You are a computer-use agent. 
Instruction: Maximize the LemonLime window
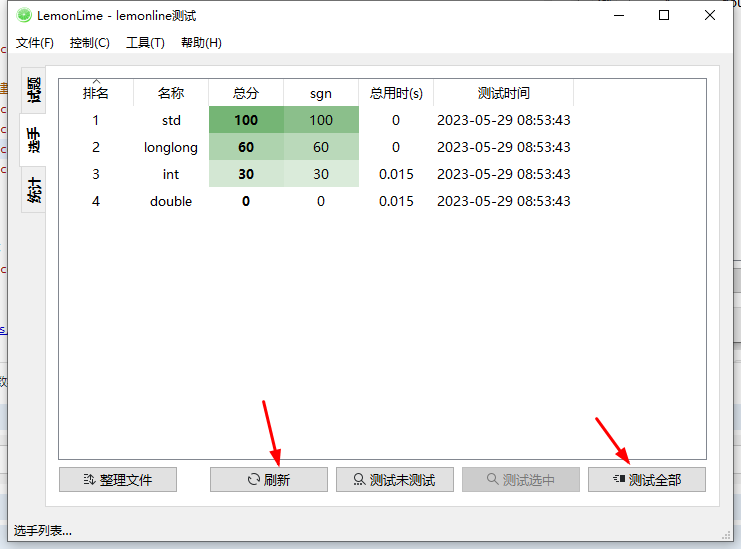pyautogui.click(x=664, y=15)
